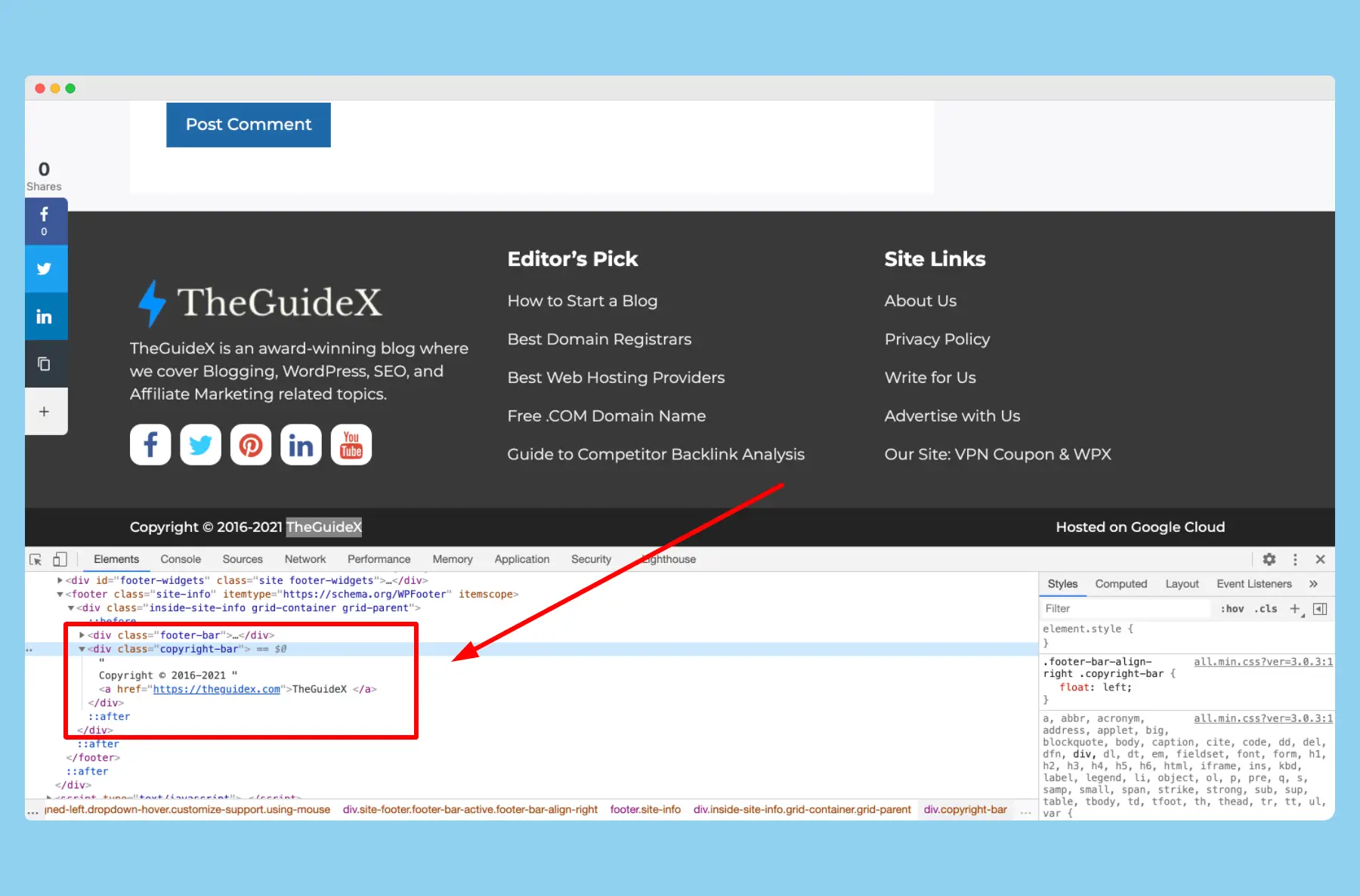Collapse the copyright-bar div element
This screenshot has width=1360, height=896.
pyautogui.click(x=82, y=648)
